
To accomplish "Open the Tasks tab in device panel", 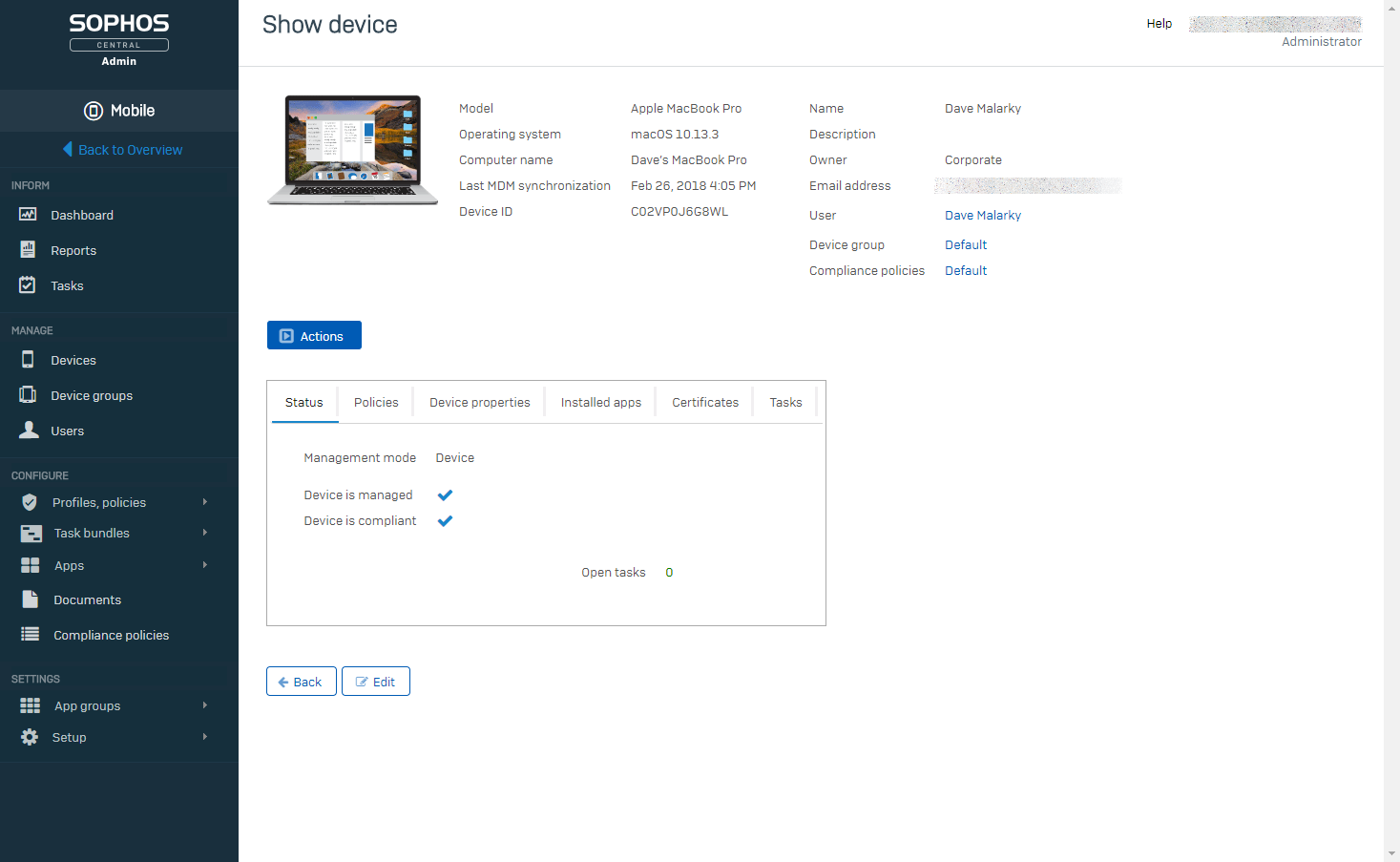I will (785, 402).
